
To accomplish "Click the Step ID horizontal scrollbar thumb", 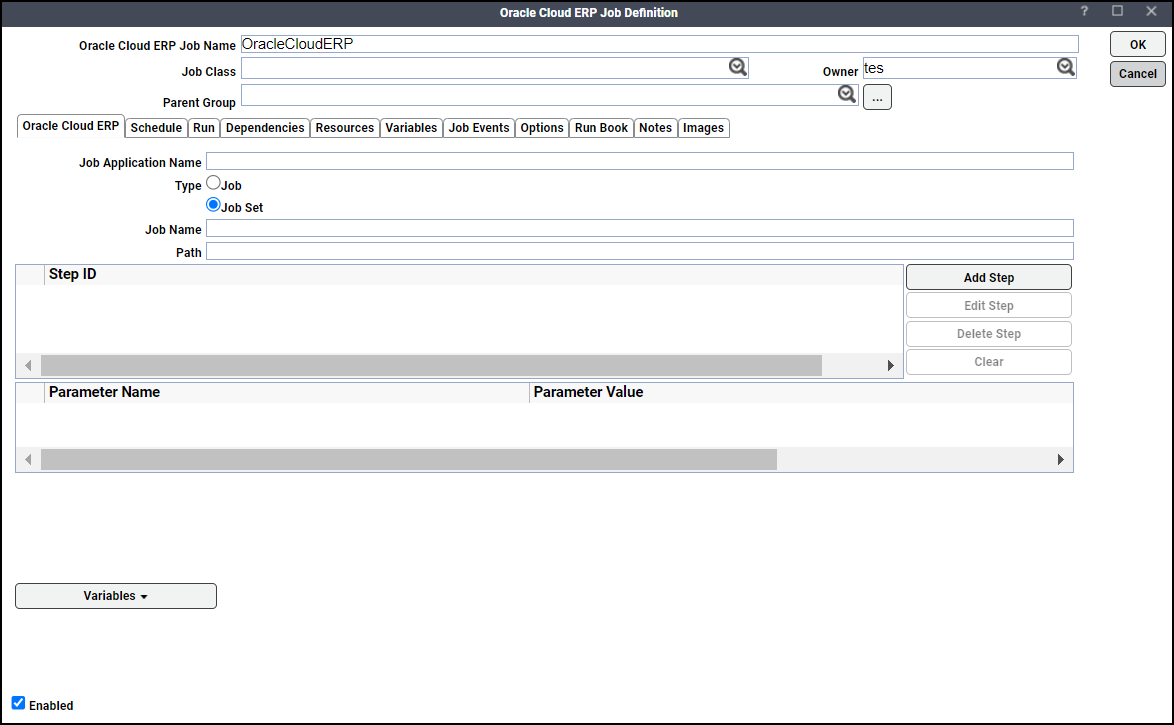I will click(x=431, y=365).
